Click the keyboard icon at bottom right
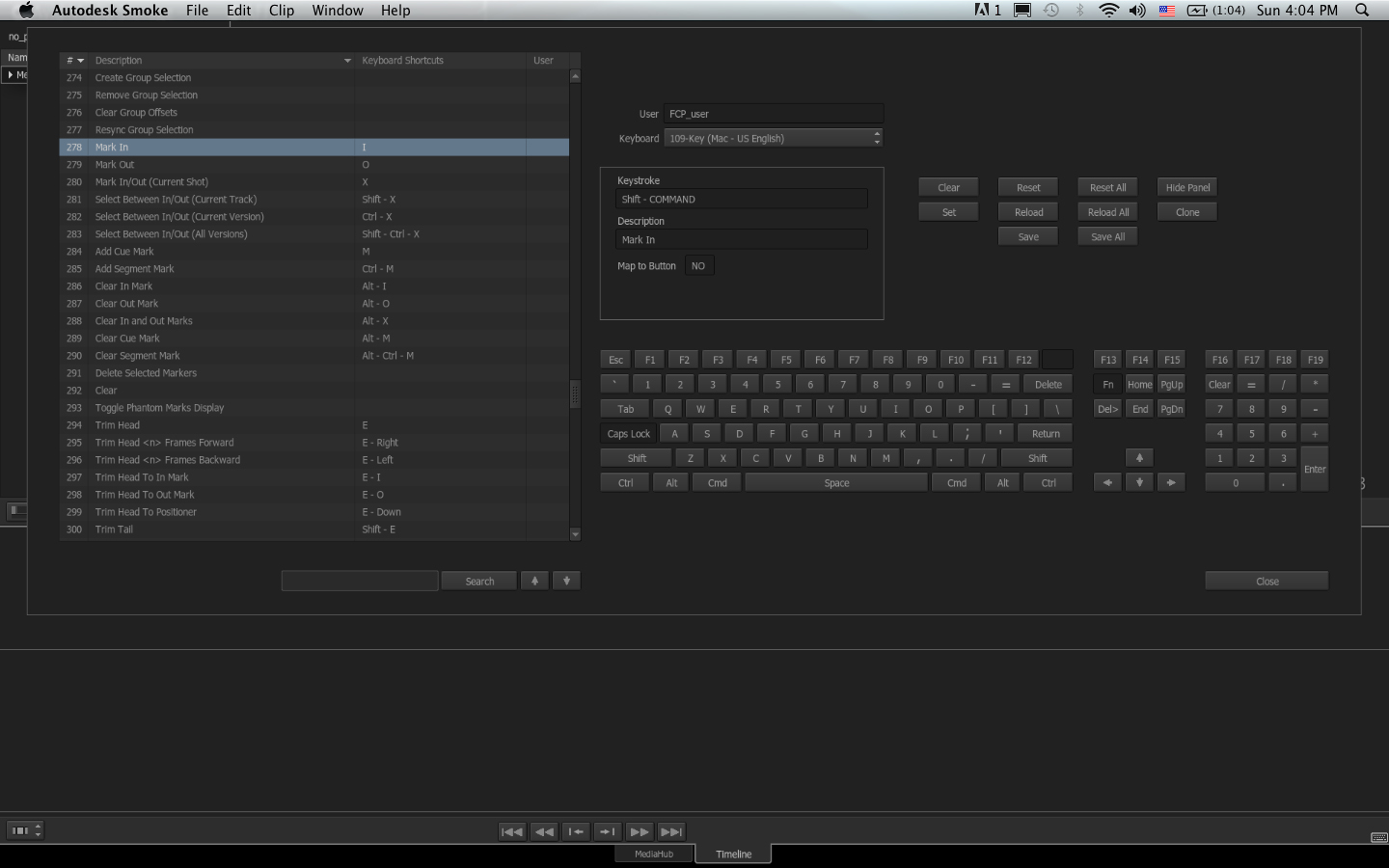Screen dimensions: 1389x868 (x=1378, y=837)
